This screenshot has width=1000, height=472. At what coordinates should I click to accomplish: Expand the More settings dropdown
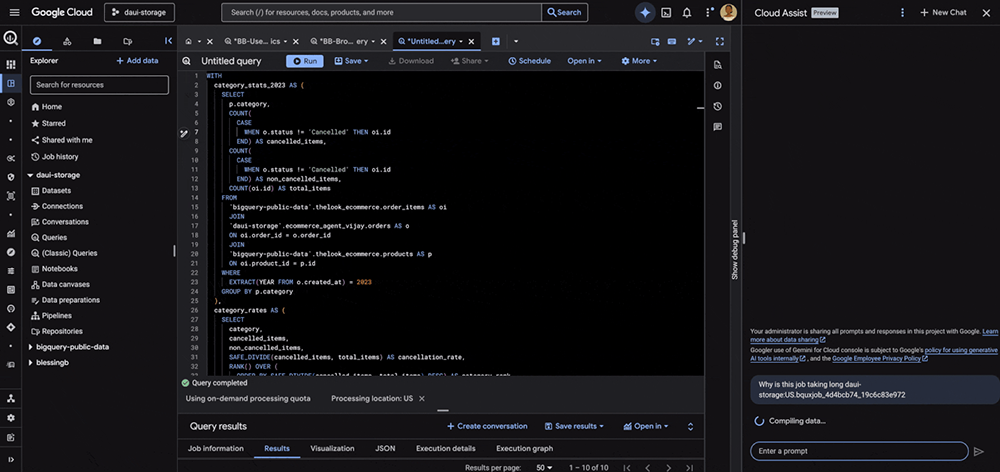tap(640, 61)
